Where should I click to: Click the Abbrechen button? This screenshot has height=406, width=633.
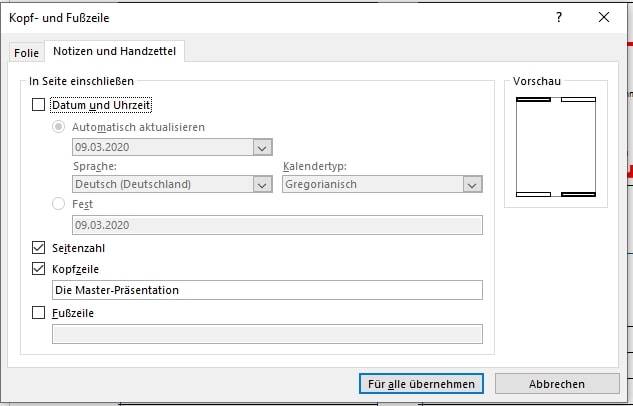pyautogui.click(x=557, y=383)
